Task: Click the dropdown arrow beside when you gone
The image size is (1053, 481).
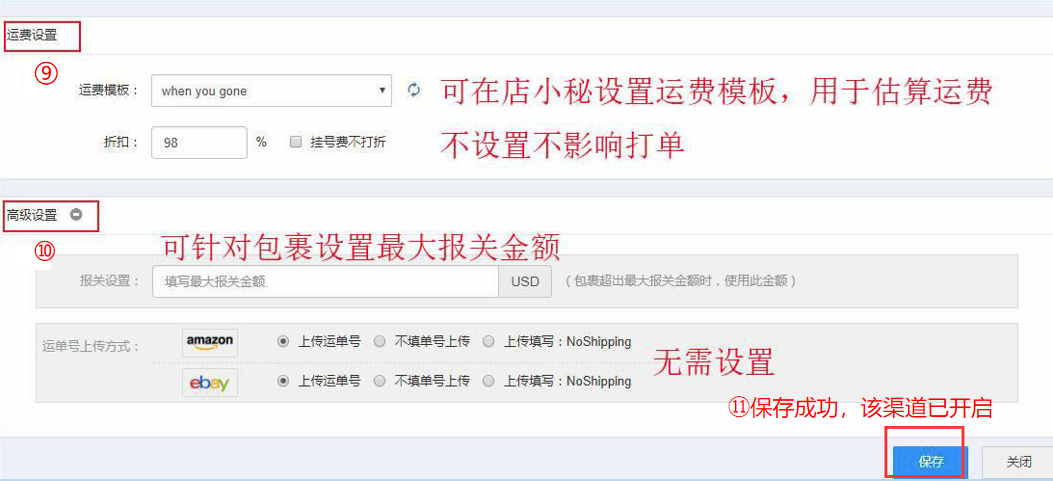Action: [381, 90]
